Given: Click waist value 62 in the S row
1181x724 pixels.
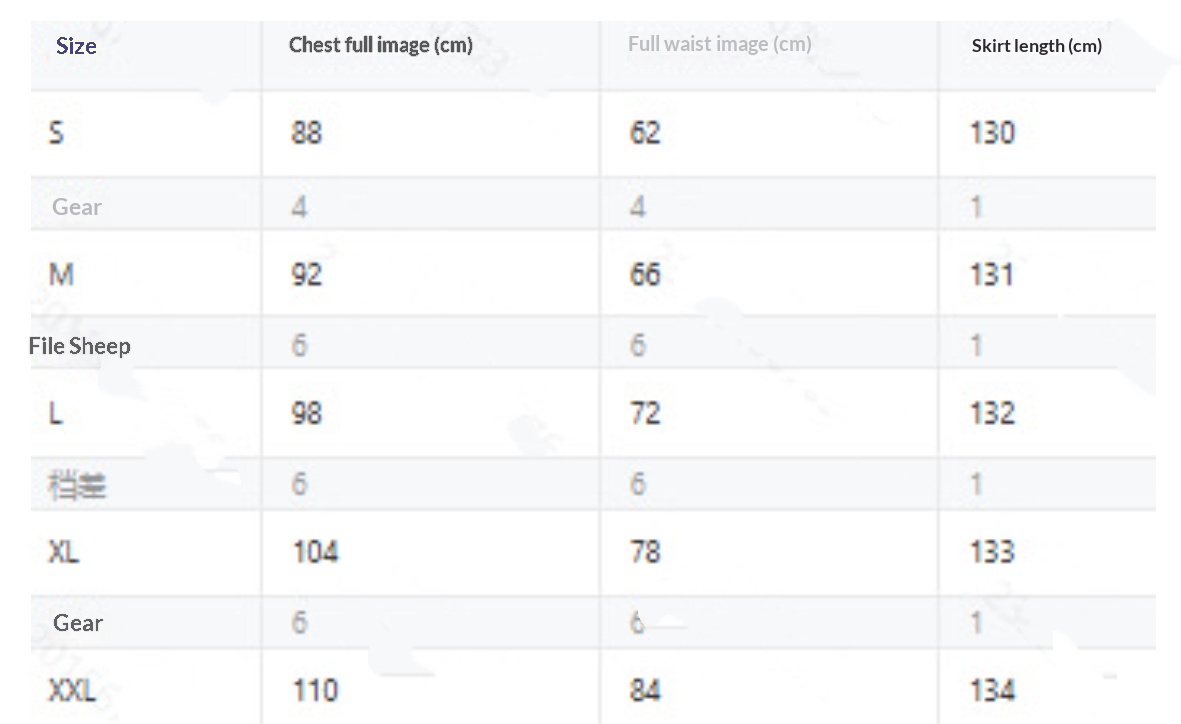Looking at the screenshot, I should 645,133.
